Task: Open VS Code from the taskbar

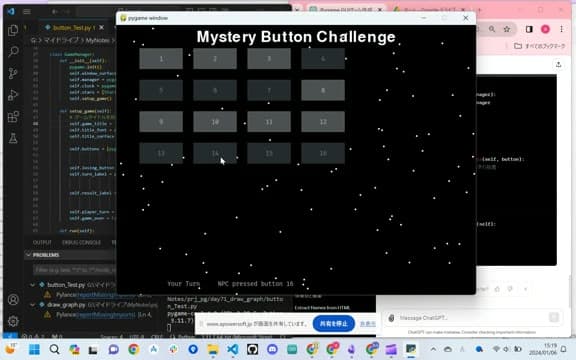Action: [233, 349]
